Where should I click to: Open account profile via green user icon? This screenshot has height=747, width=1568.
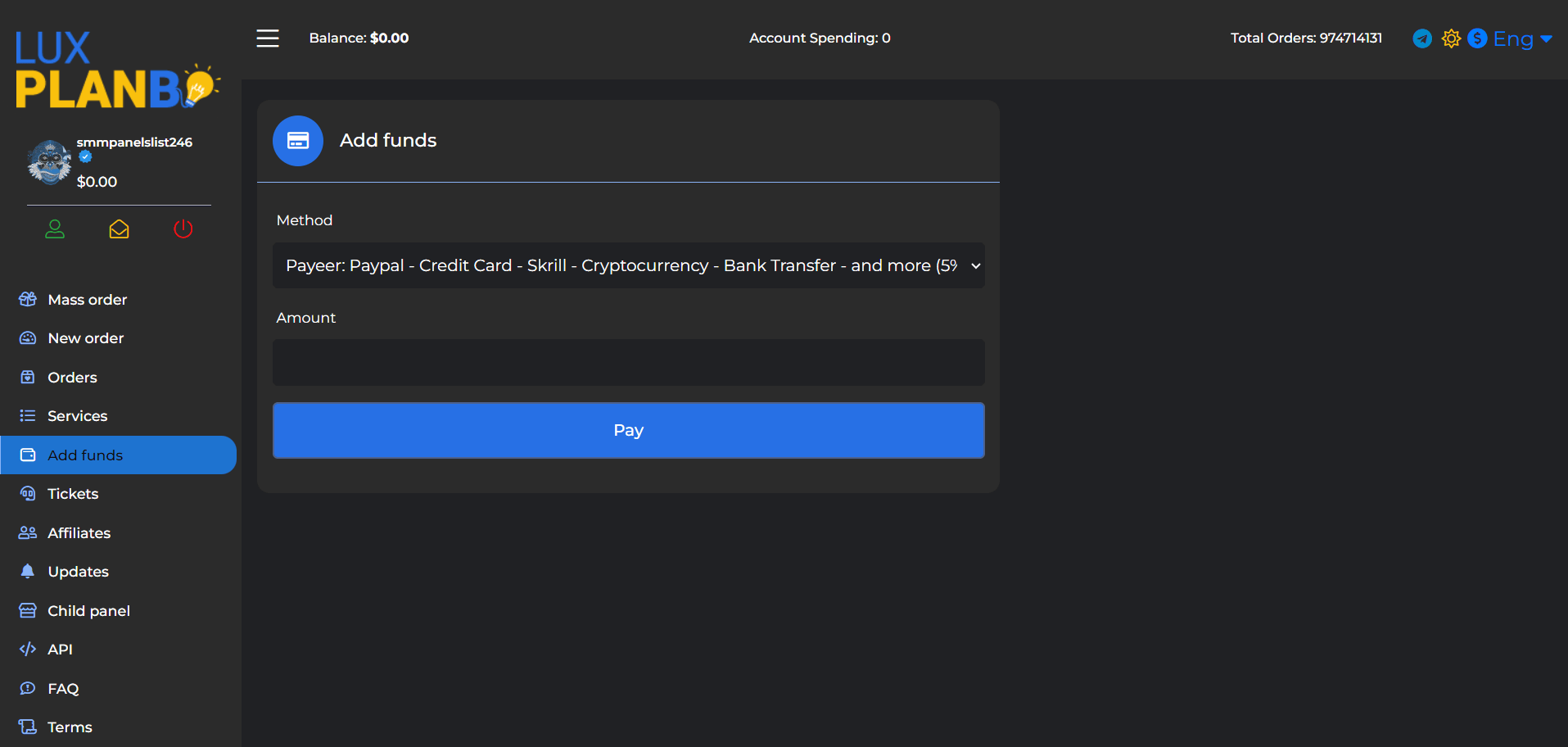coord(55,229)
